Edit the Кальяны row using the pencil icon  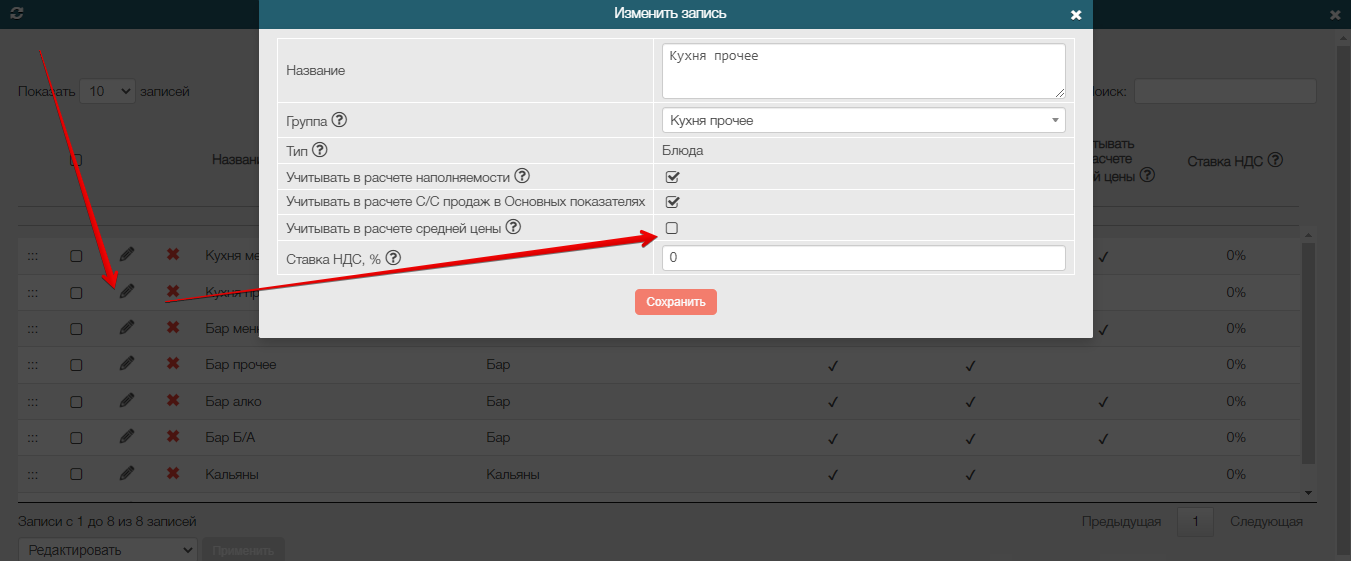tap(126, 473)
